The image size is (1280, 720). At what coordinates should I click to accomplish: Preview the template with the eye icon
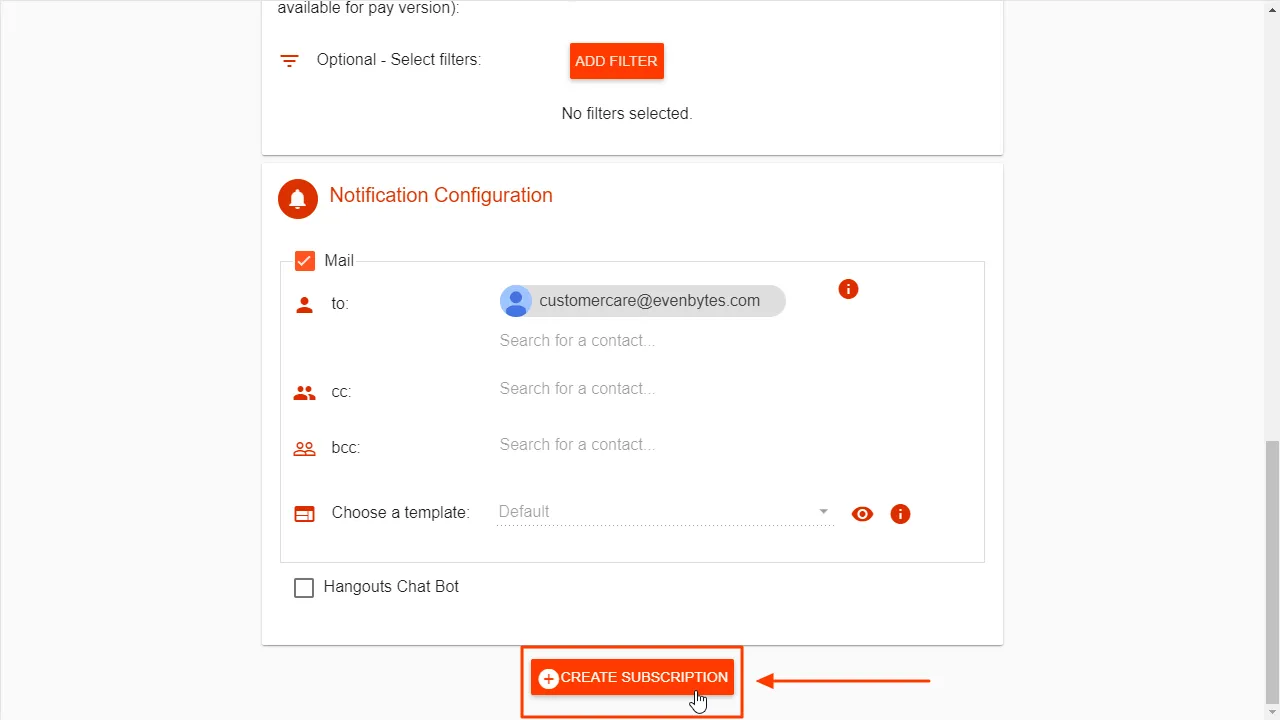(862, 514)
